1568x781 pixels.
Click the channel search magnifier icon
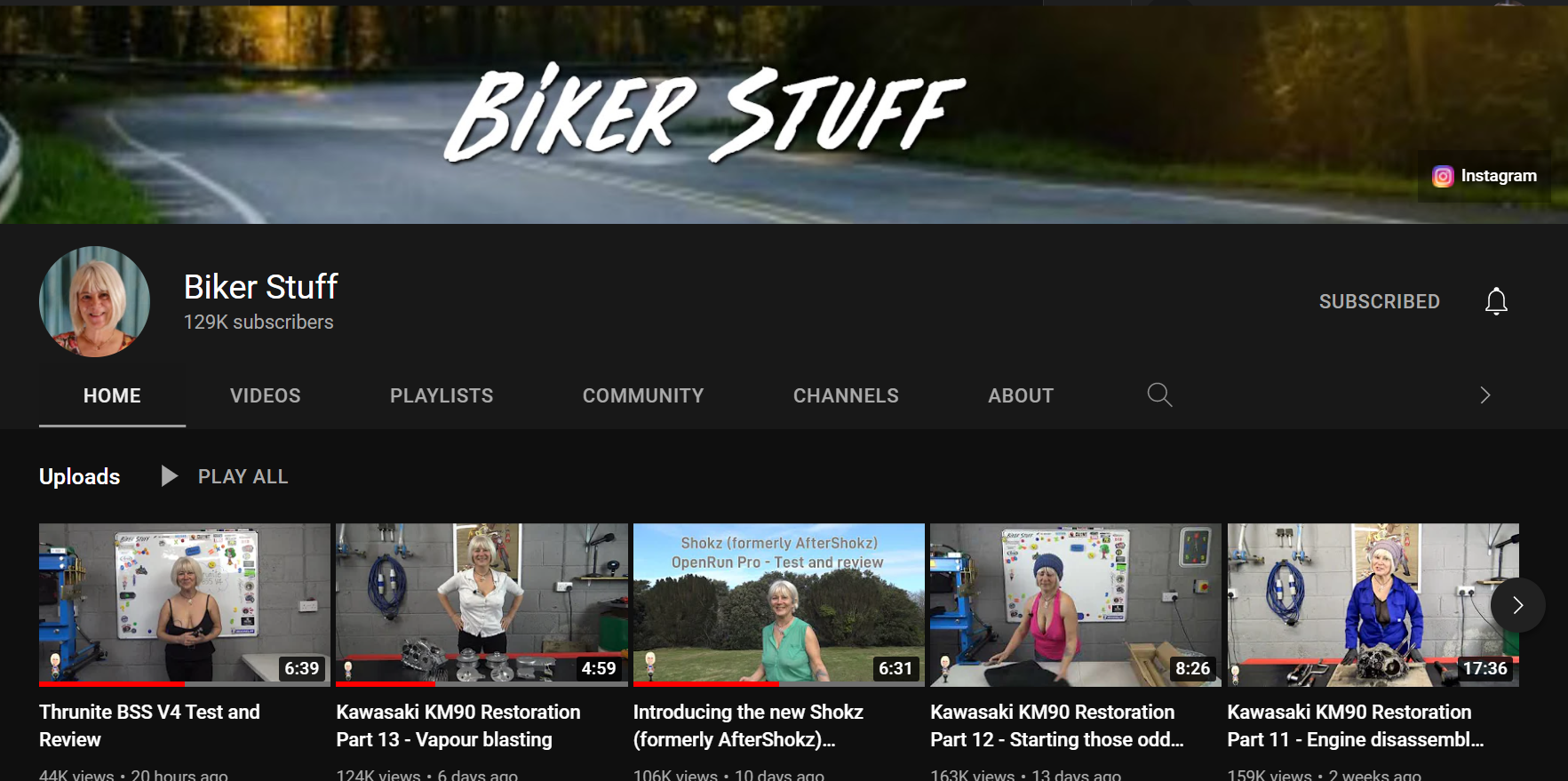1159,394
